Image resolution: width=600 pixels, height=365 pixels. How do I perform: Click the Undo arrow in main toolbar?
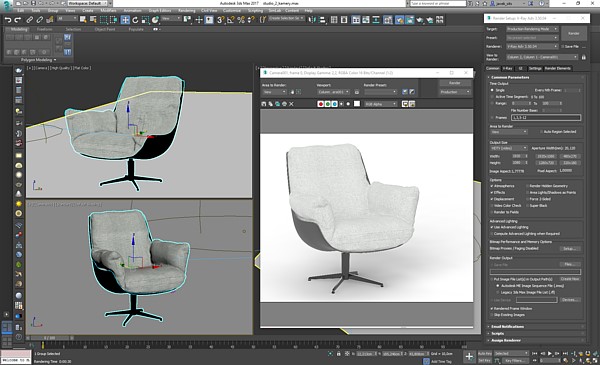8,20
